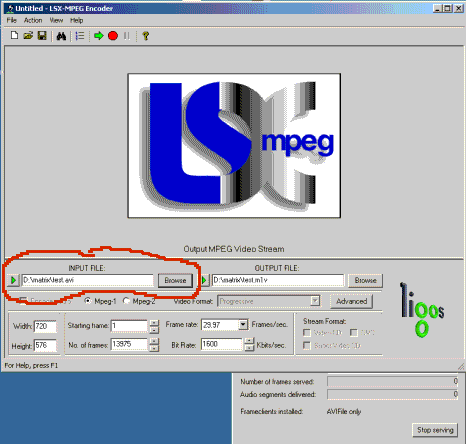Click the No. of frames field
The height and width of the screenshot is (444, 466).
[x=129, y=344]
